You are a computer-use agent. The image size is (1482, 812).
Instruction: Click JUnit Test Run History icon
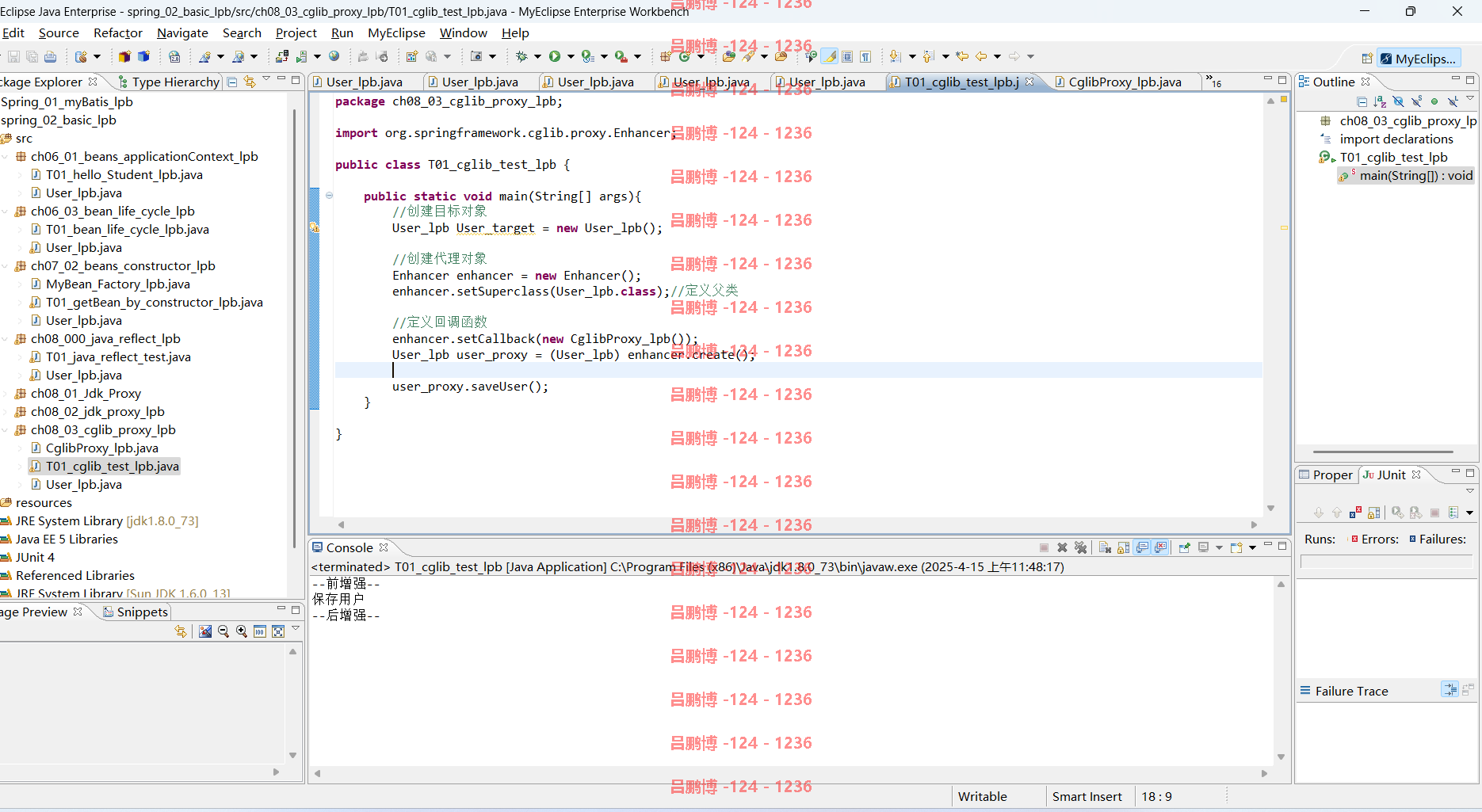point(1453,513)
